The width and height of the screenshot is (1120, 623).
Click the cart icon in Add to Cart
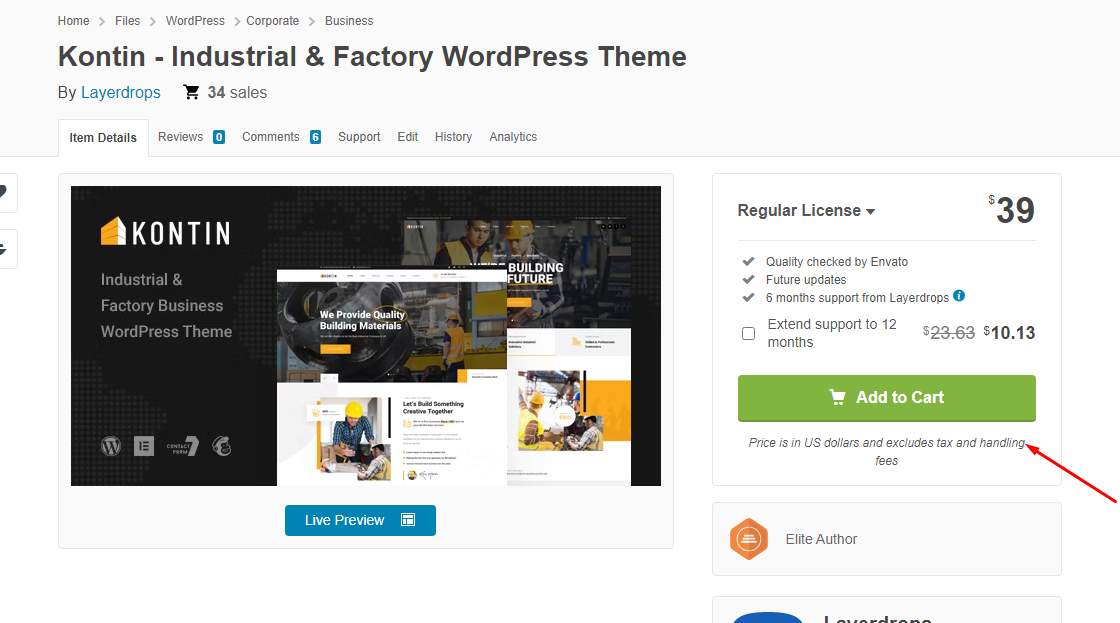tap(837, 397)
